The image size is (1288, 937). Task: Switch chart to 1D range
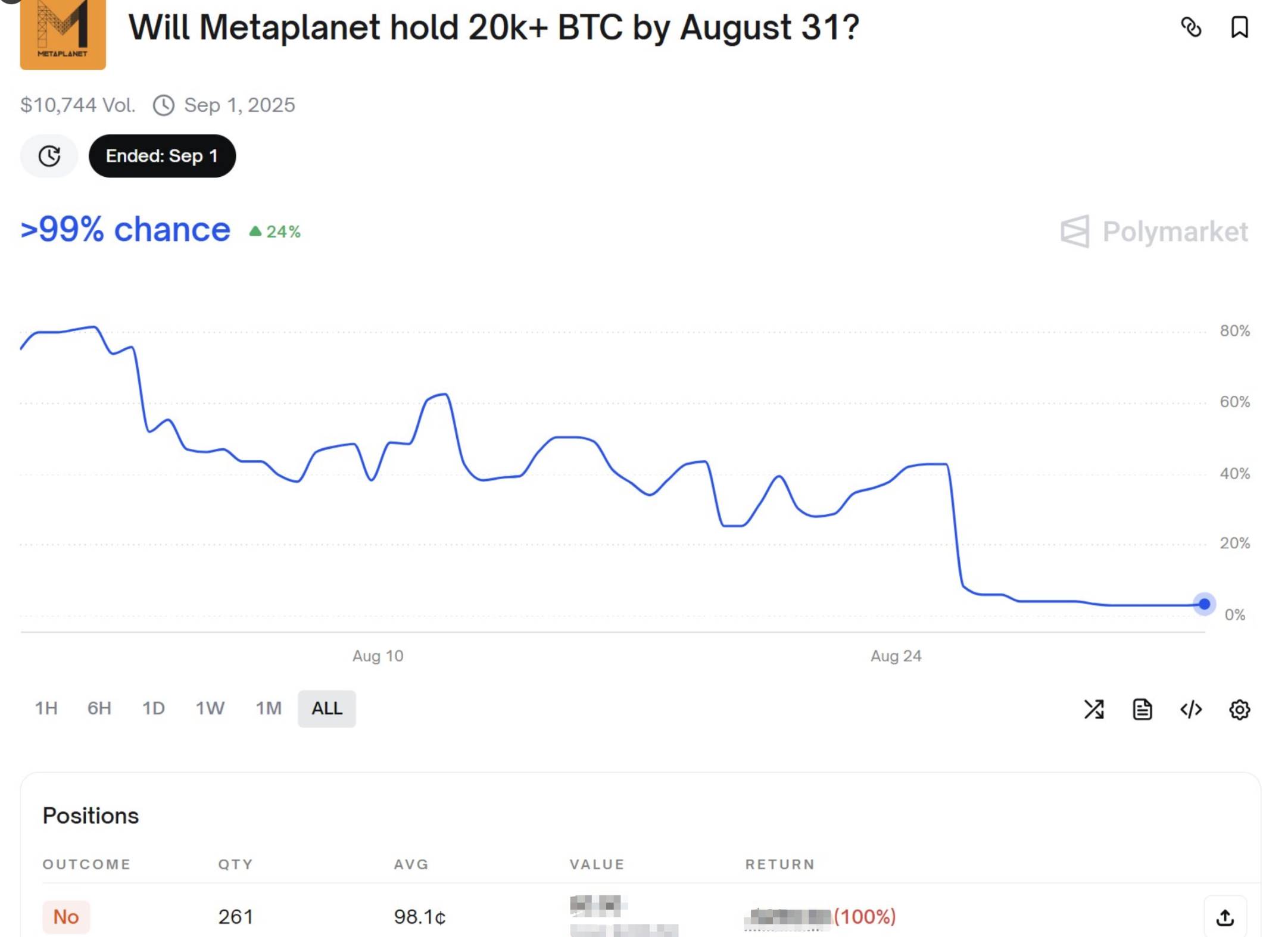(x=153, y=708)
